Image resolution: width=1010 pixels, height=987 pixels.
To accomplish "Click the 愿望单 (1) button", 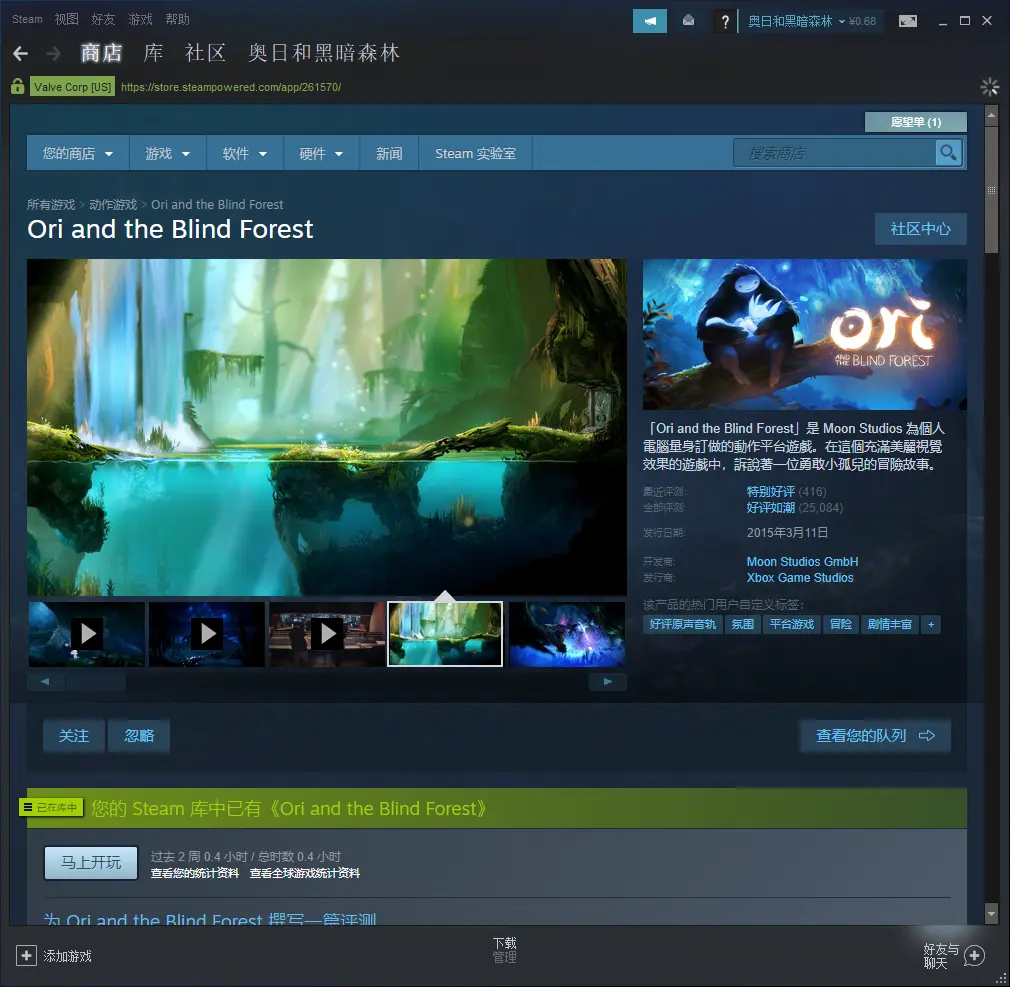I will (x=915, y=122).
